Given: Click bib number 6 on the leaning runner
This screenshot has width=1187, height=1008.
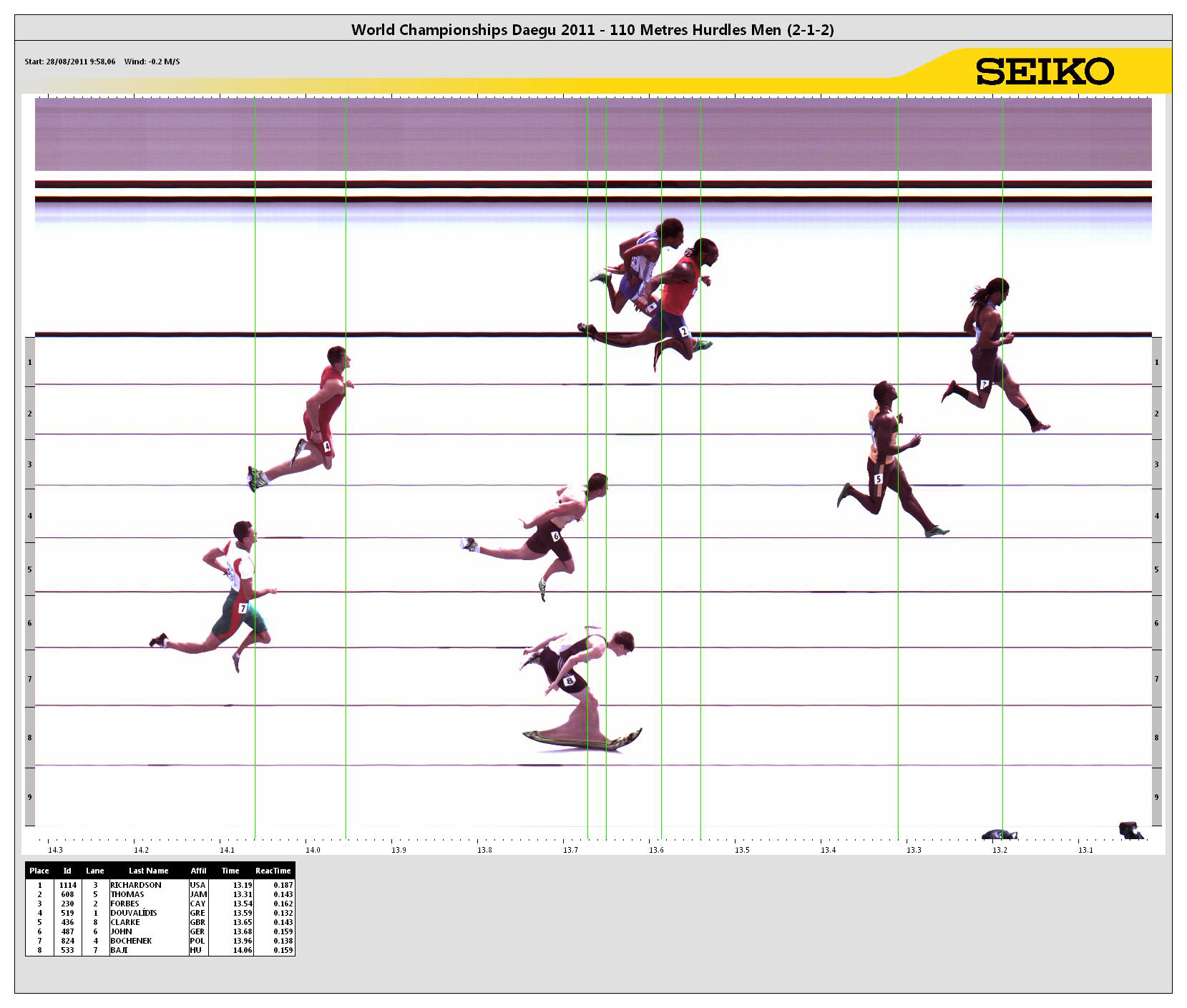Looking at the screenshot, I should (555, 536).
